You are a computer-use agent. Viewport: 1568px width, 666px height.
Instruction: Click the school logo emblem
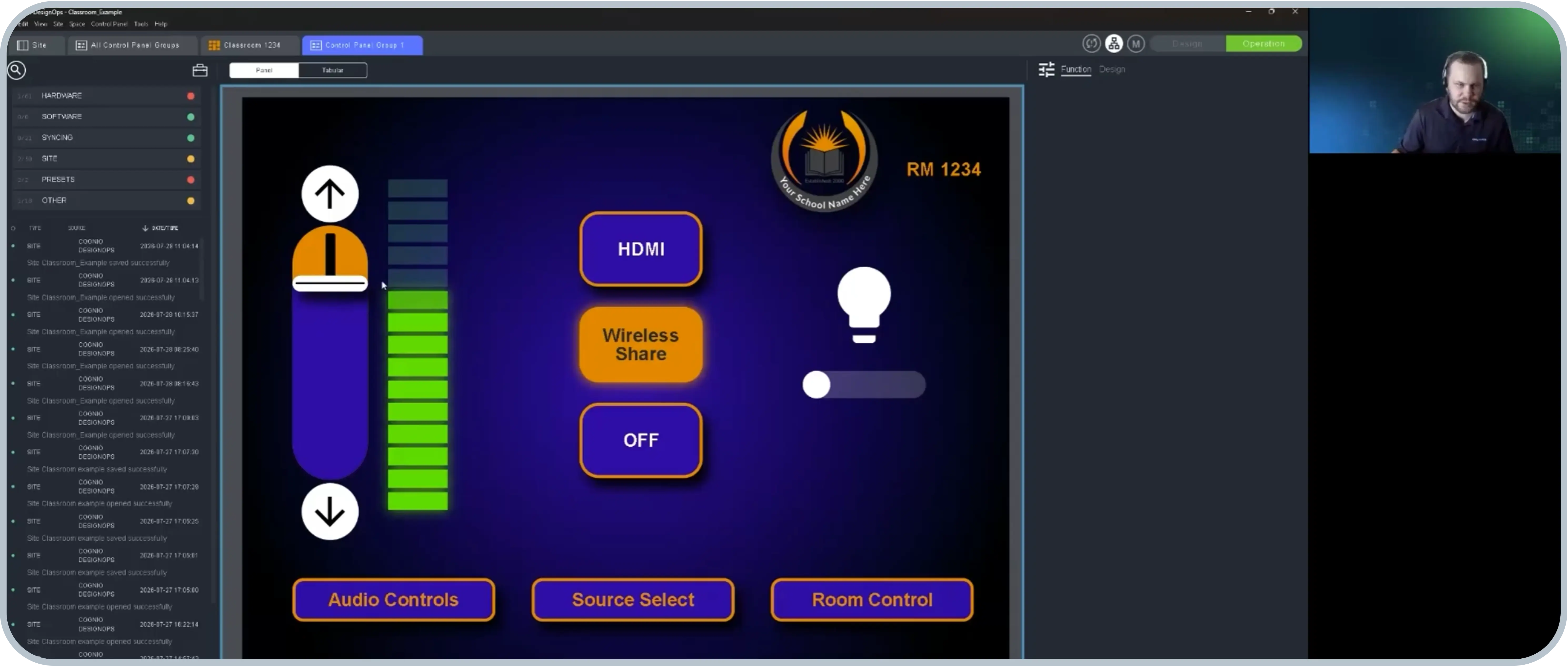(824, 160)
